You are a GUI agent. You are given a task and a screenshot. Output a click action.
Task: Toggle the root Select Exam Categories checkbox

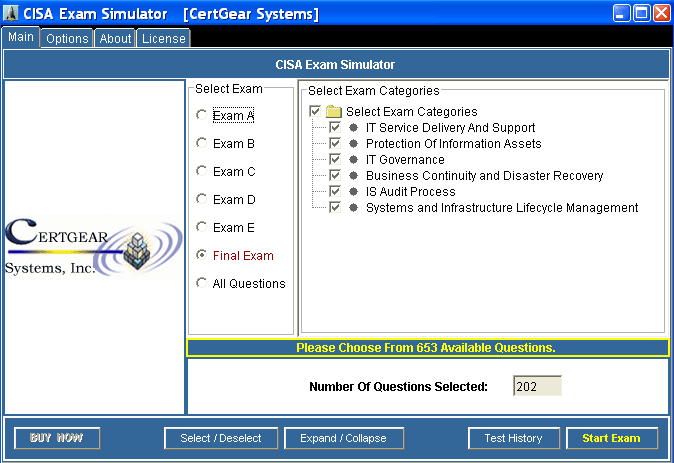point(315,111)
